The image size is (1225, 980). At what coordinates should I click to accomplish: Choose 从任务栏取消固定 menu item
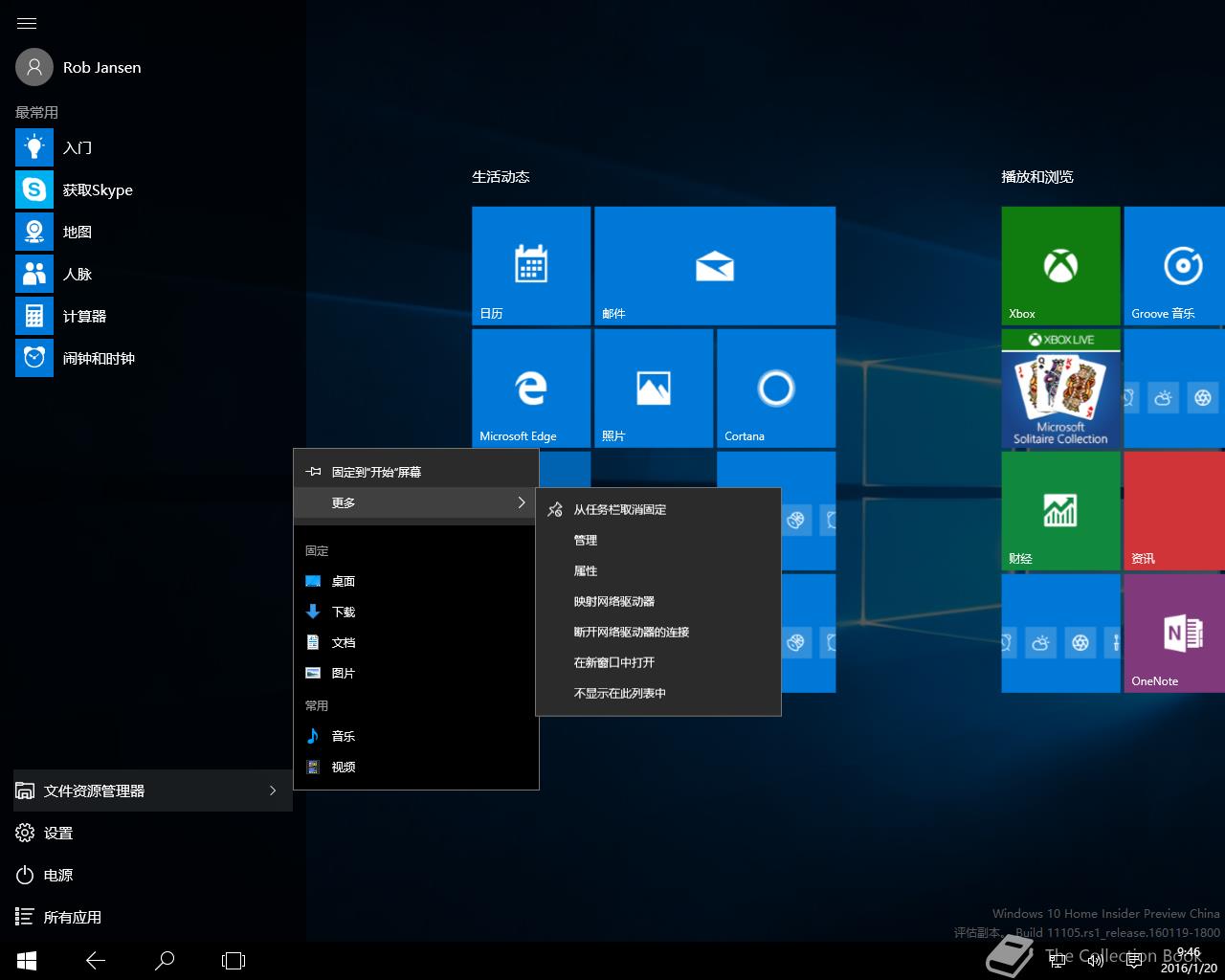(x=658, y=509)
